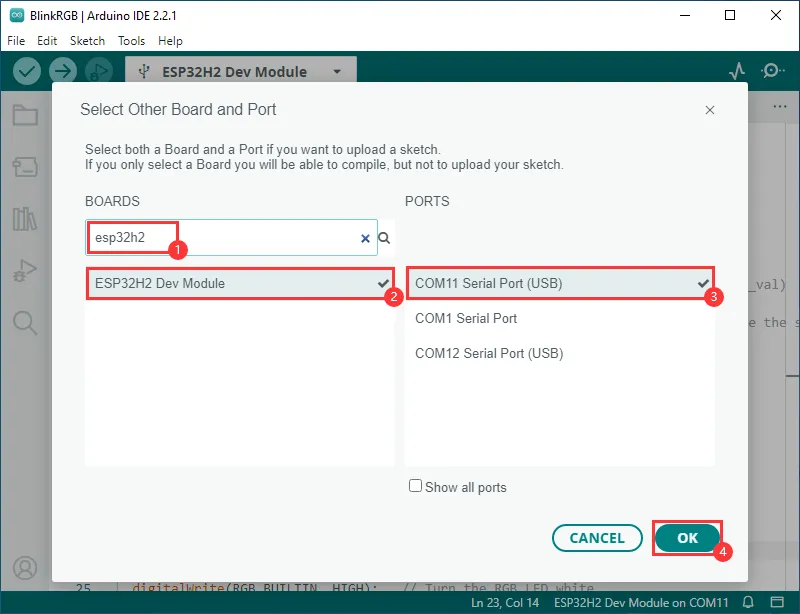Click ESP32H2 Dev Module on COM11 status text
The height and width of the screenshot is (614, 800).
641,603
